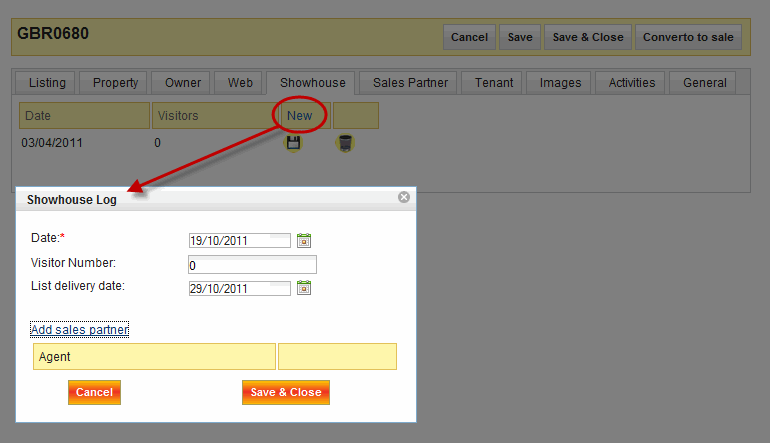770x443 pixels.
Task: Click into the Visitor Number field
Action: pyautogui.click(x=252, y=265)
